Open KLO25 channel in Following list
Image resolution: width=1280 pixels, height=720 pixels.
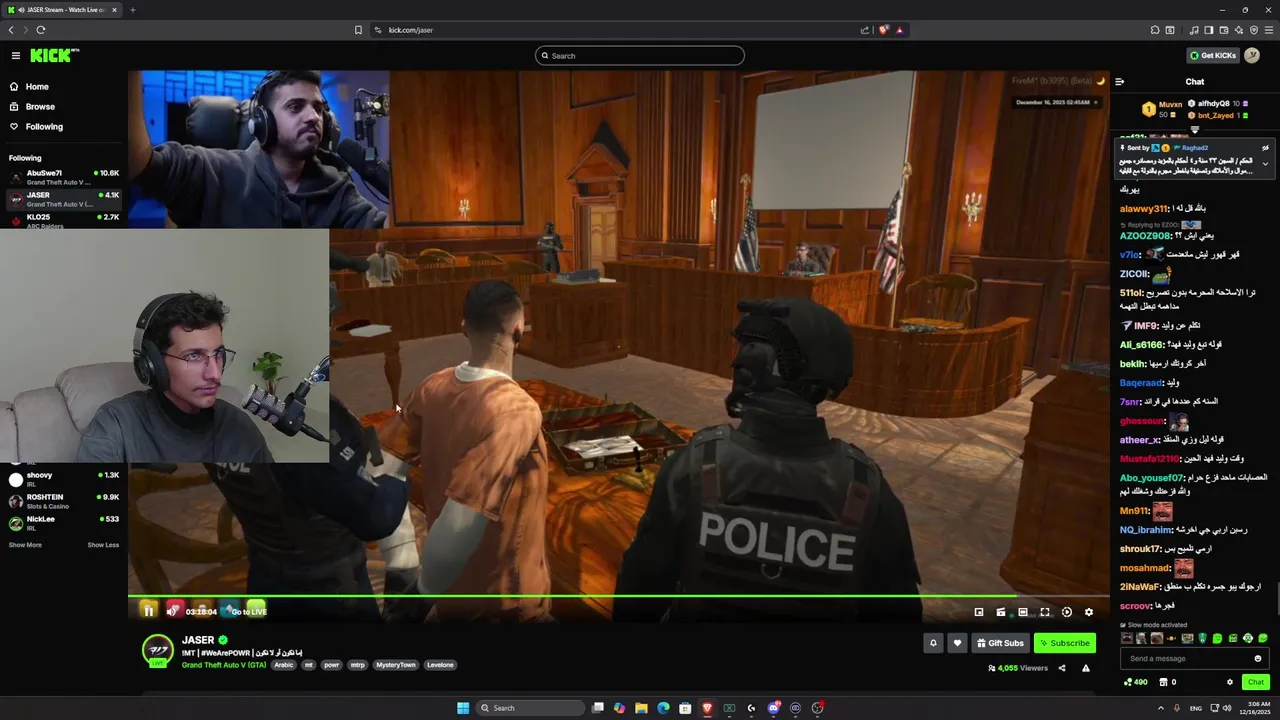pos(64,221)
